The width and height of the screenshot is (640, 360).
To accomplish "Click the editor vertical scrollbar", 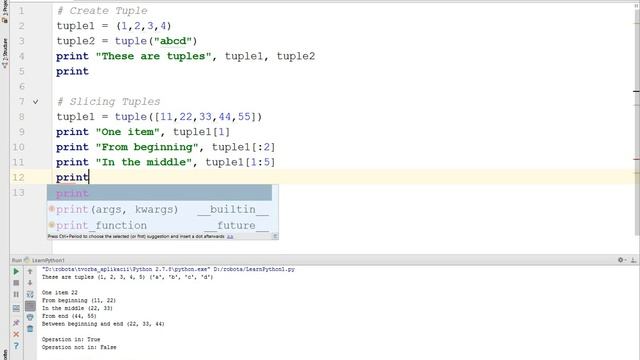I will click(637, 122).
